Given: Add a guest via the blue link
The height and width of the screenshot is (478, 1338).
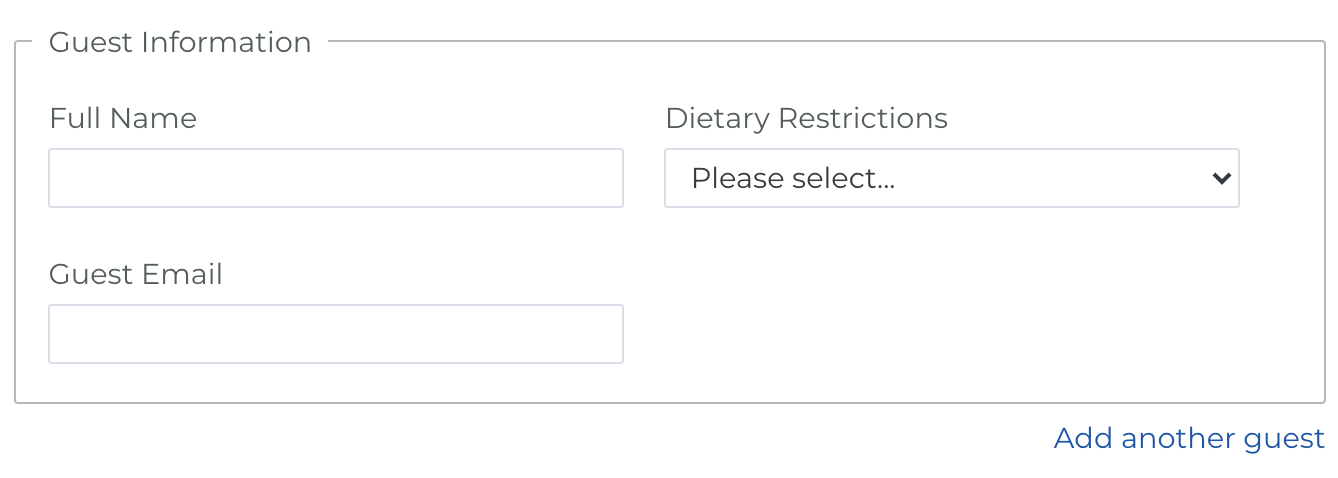Looking at the screenshot, I should [1189, 438].
